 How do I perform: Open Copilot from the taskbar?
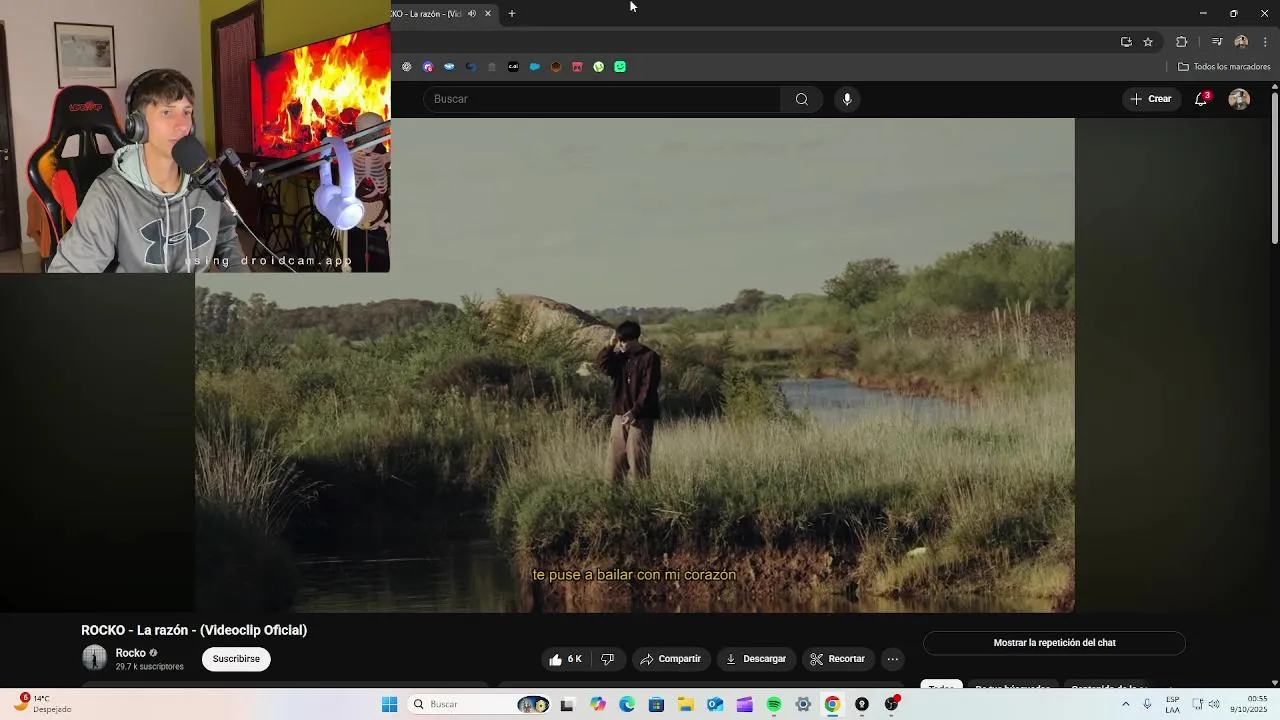(598, 704)
